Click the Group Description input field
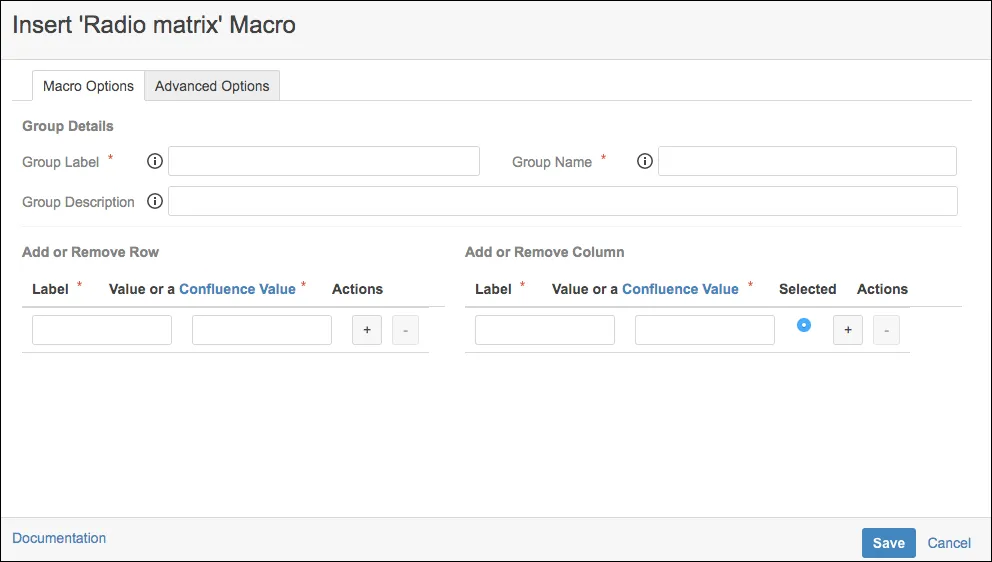 [x=562, y=201]
